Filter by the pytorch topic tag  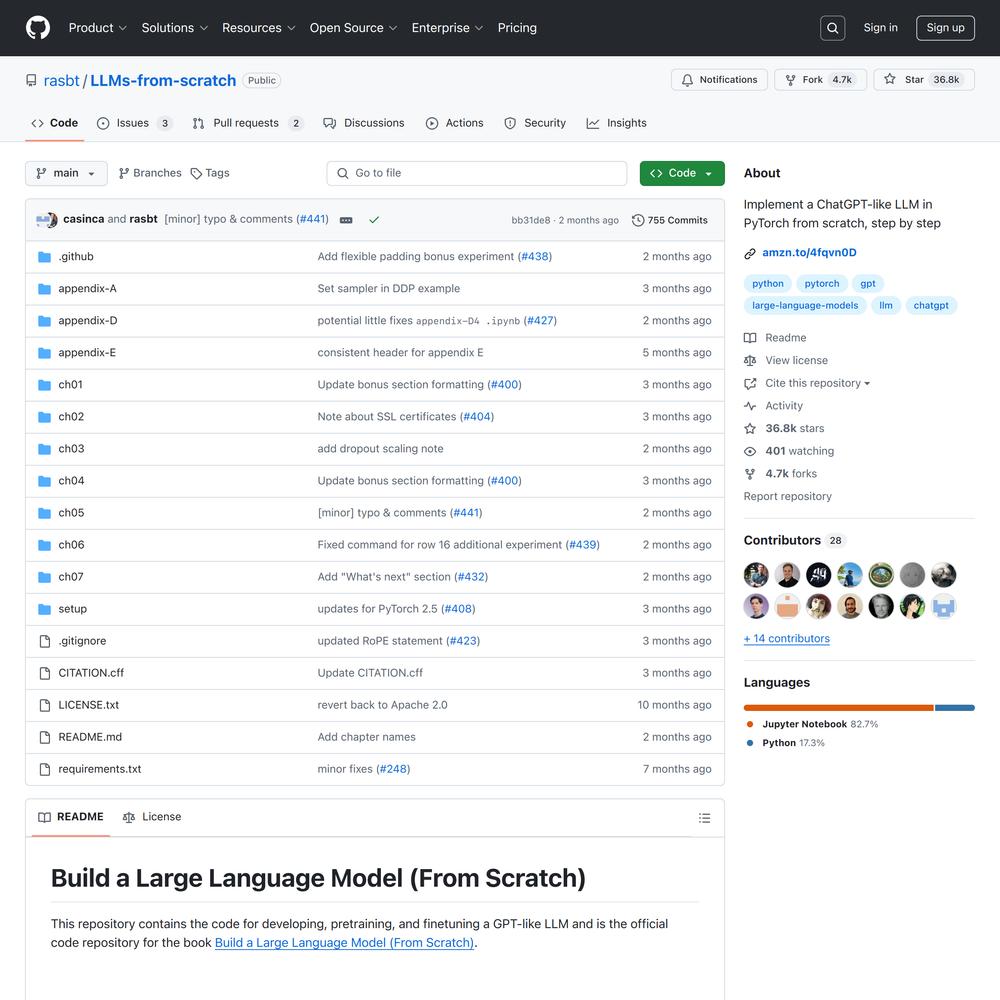(821, 284)
